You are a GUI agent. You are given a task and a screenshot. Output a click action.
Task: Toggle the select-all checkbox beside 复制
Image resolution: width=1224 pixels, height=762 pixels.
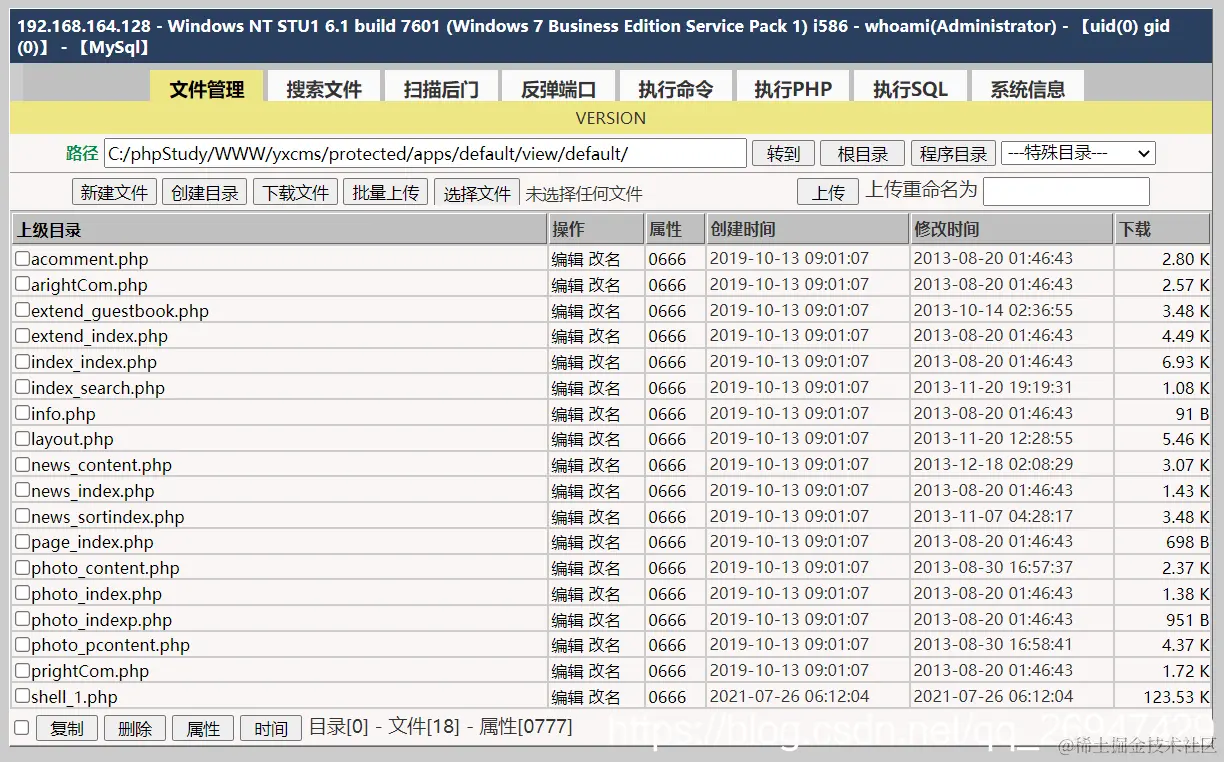tap(21, 727)
